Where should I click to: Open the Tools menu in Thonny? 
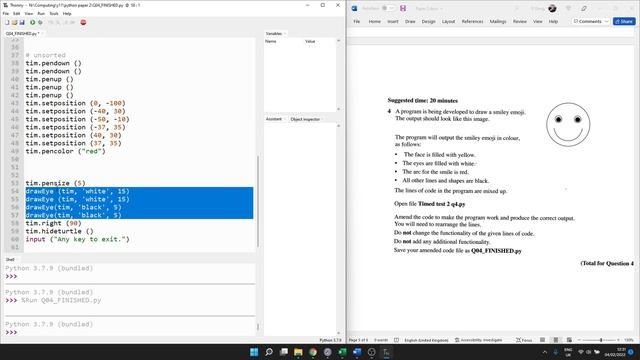pyautogui.click(x=54, y=13)
